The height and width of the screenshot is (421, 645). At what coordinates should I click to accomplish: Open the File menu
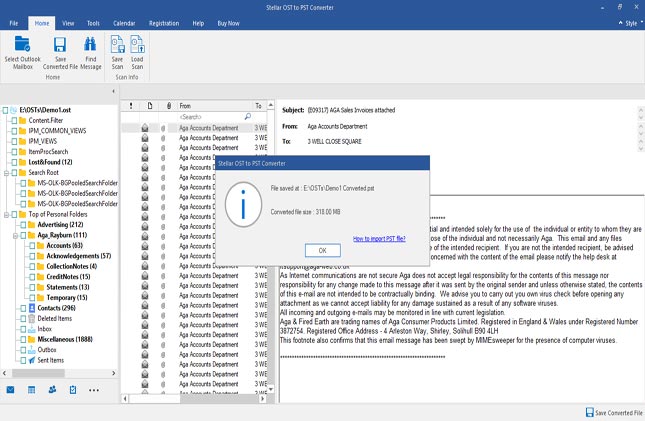click(x=14, y=23)
